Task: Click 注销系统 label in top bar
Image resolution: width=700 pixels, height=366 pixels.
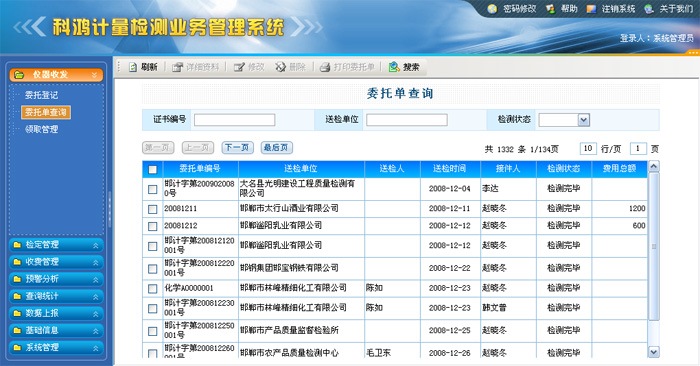Action: click(x=618, y=8)
